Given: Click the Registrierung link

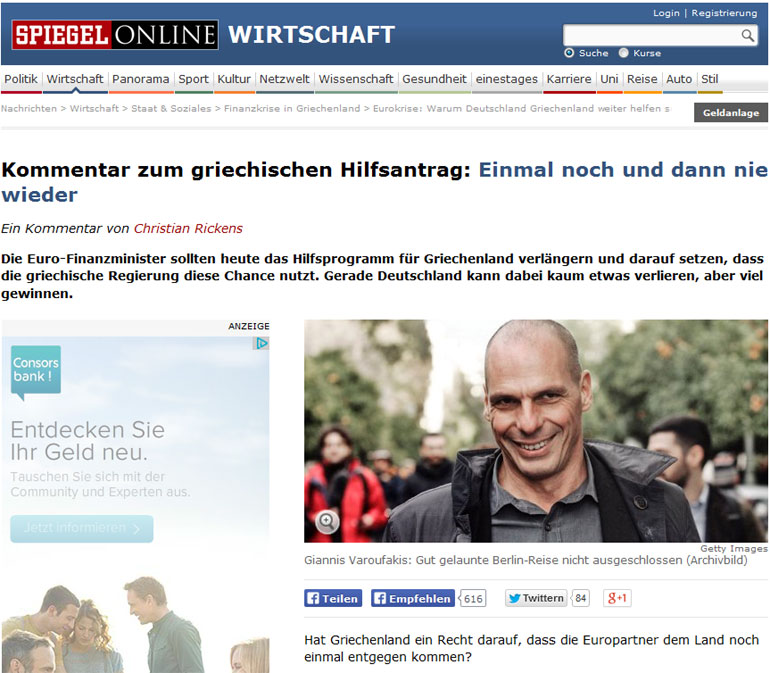Looking at the screenshot, I should pyautogui.click(x=724, y=13).
